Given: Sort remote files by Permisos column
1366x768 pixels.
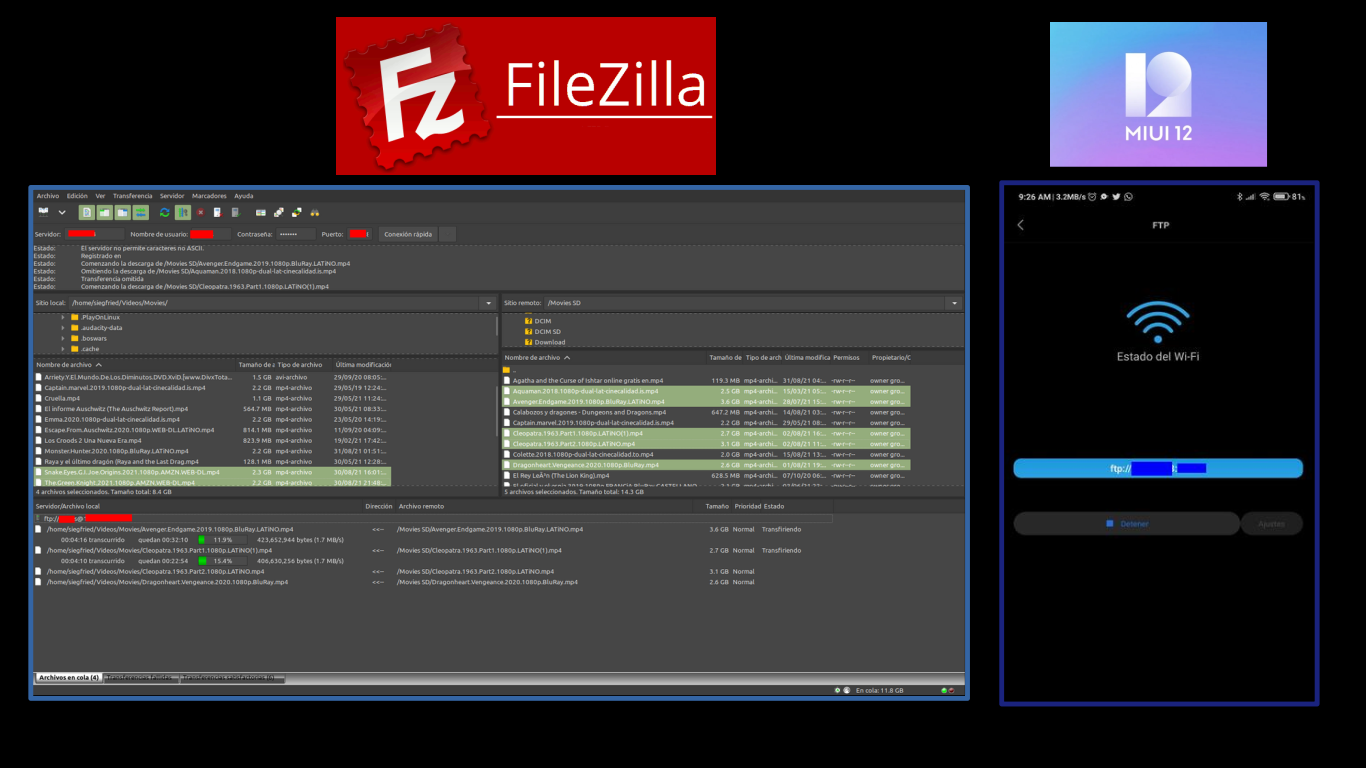Looking at the screenshot, I should pyautogui.click(x=846, y=357).
